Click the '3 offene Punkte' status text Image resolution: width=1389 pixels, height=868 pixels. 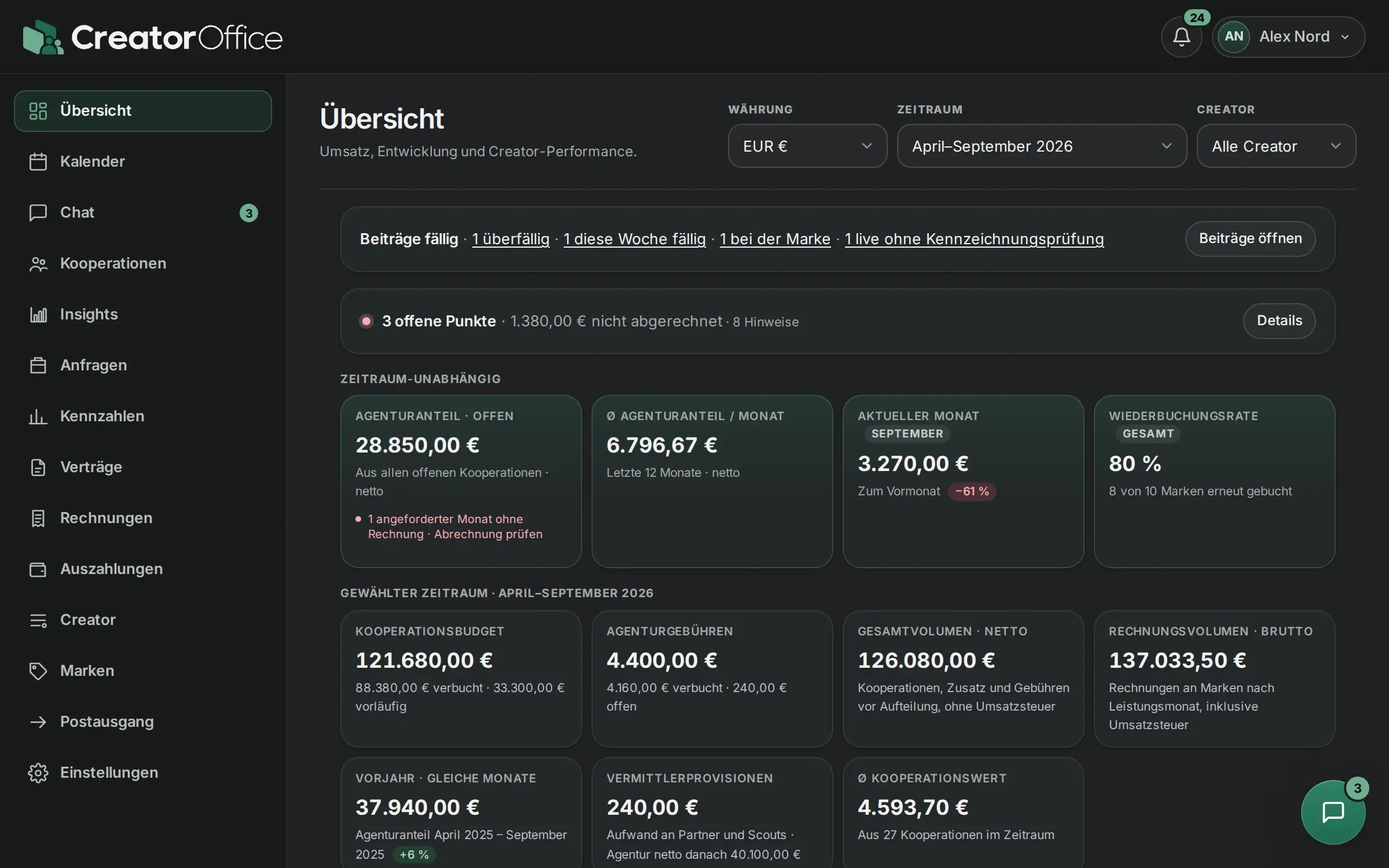pos(439,321)
